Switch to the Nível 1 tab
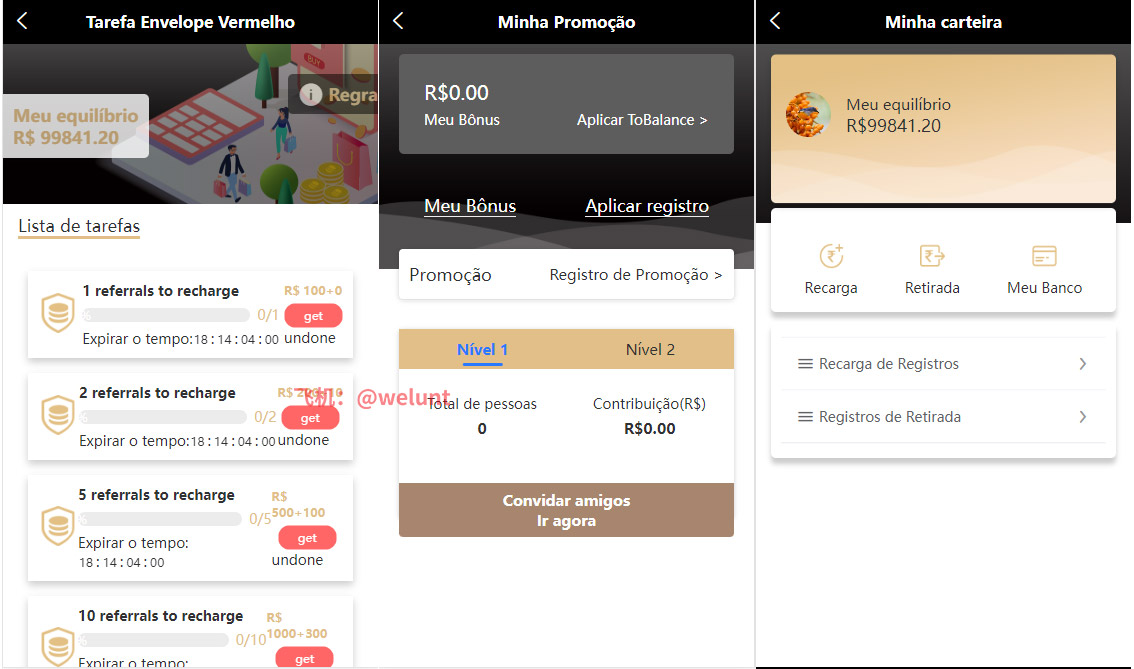Viewport: 1134px width, 669px height. coord(482,349)
